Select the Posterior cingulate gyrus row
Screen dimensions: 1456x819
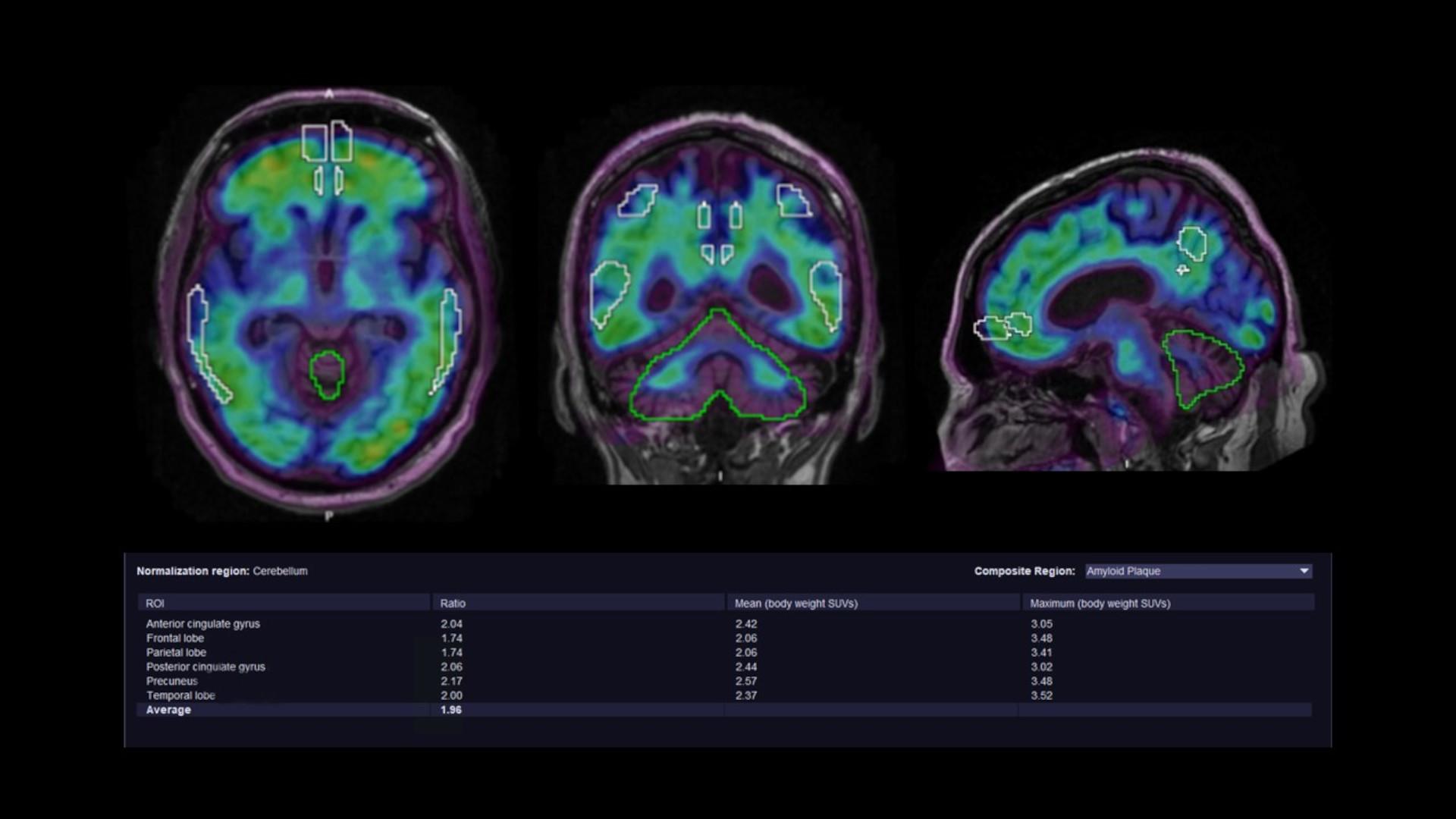[x=206, y=667]
